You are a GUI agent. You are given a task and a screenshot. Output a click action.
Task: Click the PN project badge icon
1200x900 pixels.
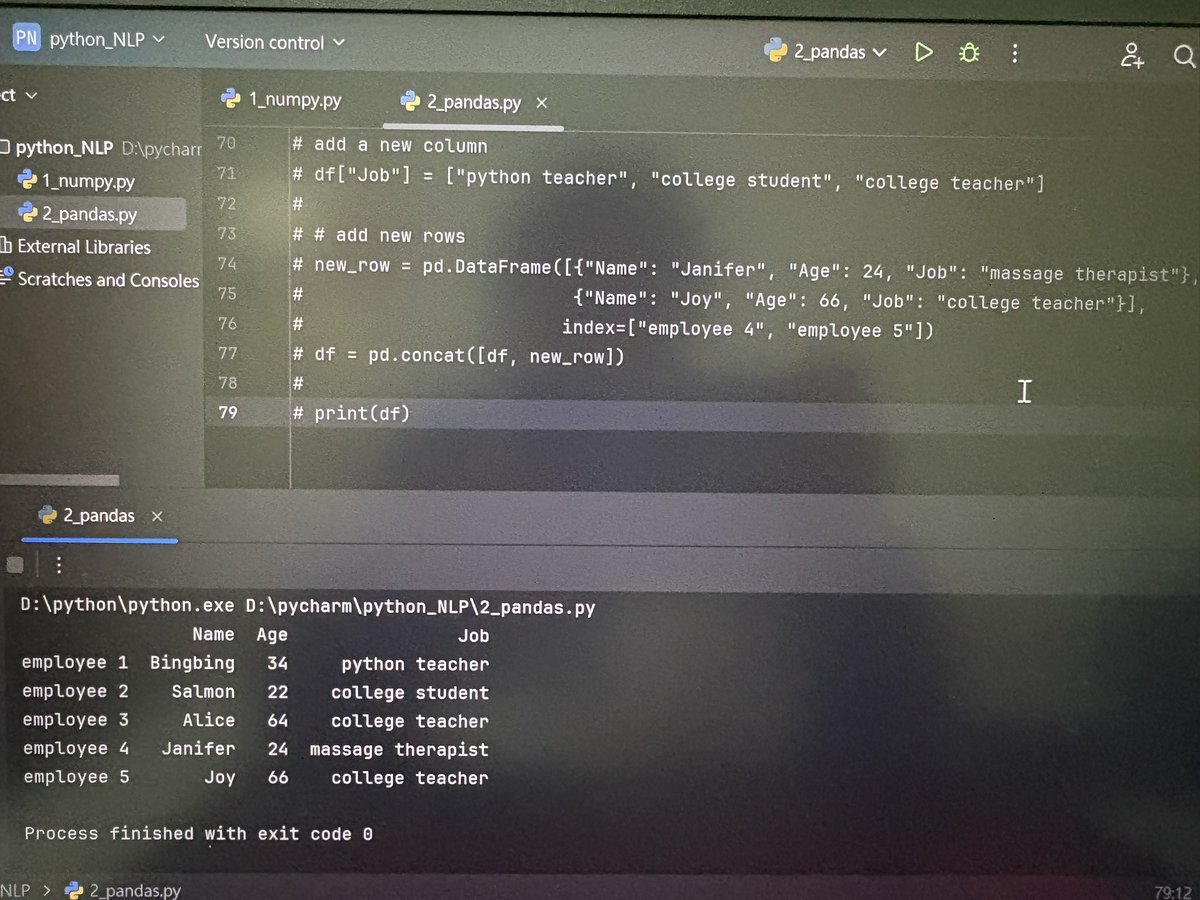[25, 40]
